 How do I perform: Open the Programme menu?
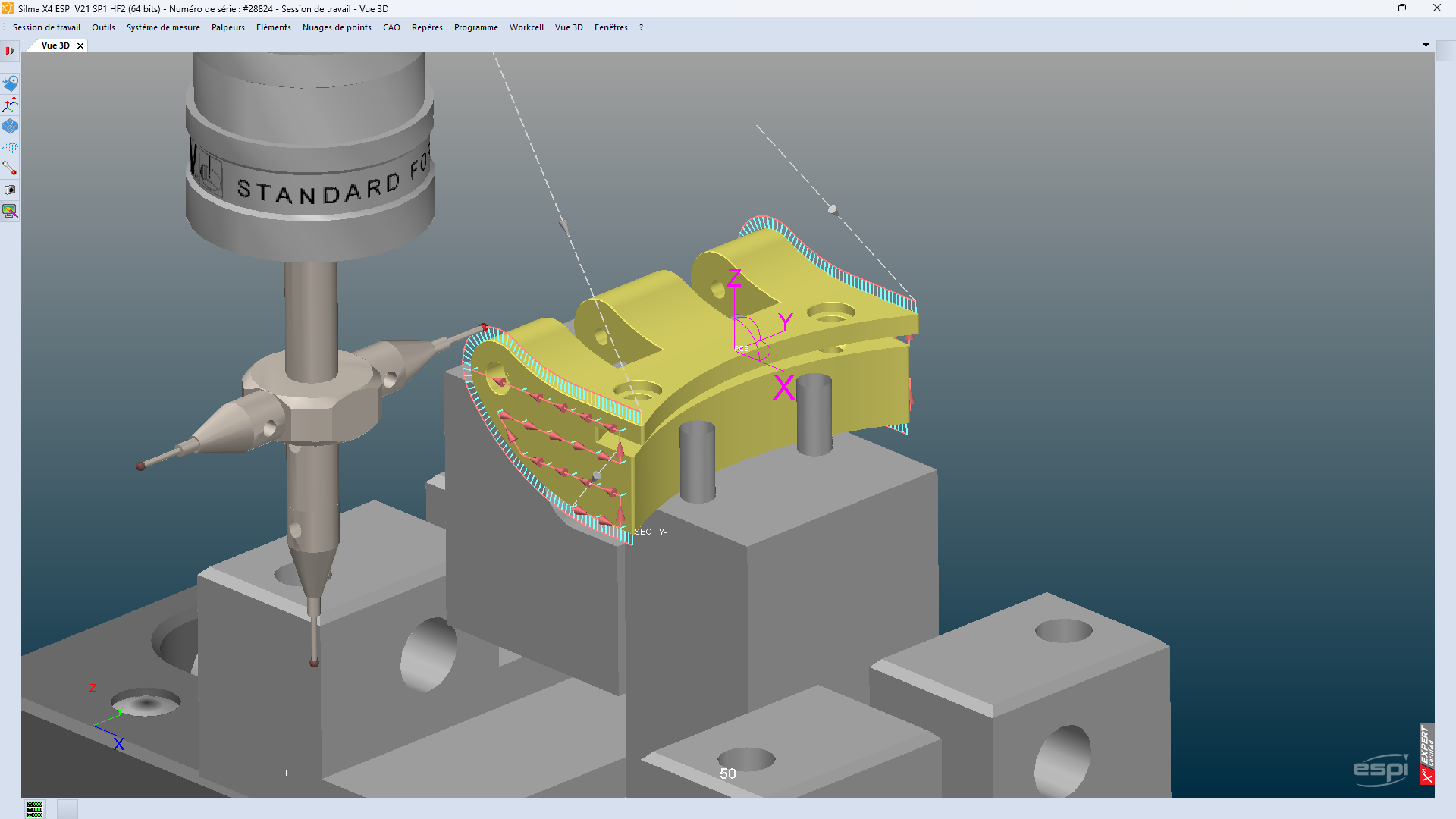475,27
